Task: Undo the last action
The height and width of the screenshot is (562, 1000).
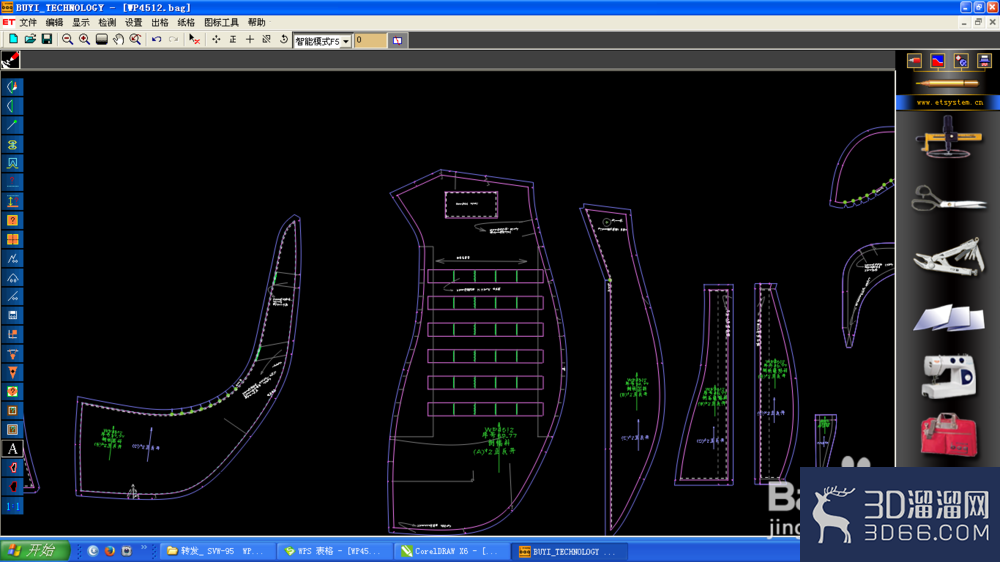Action: [x=156, y=40]
